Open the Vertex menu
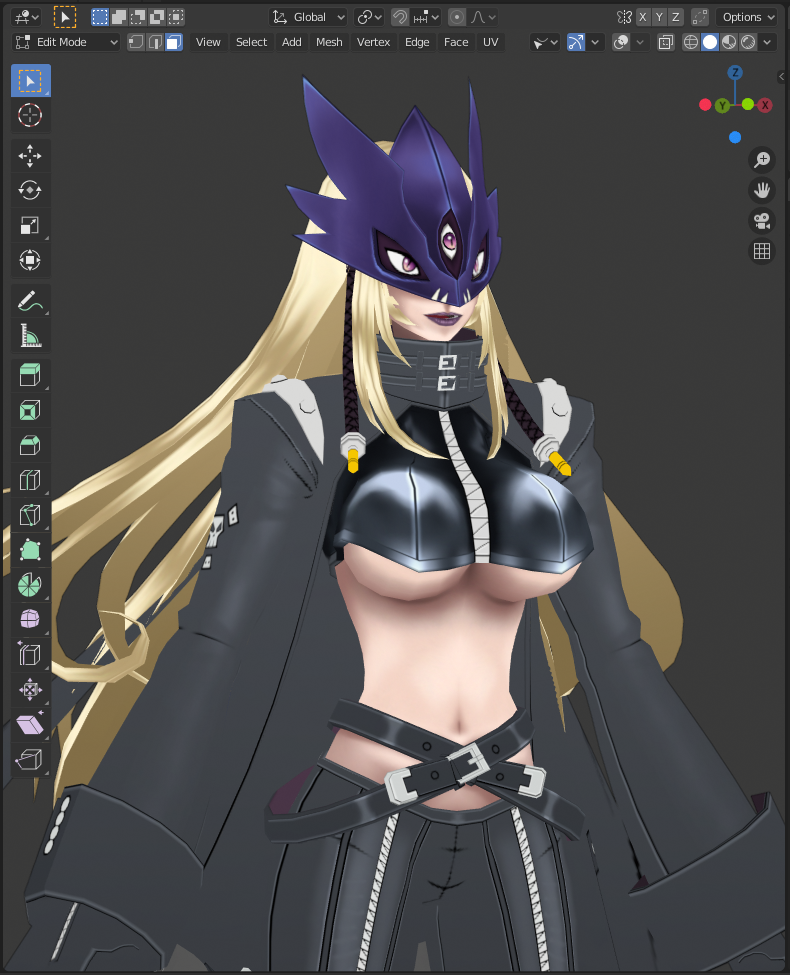 click(373, 42)
